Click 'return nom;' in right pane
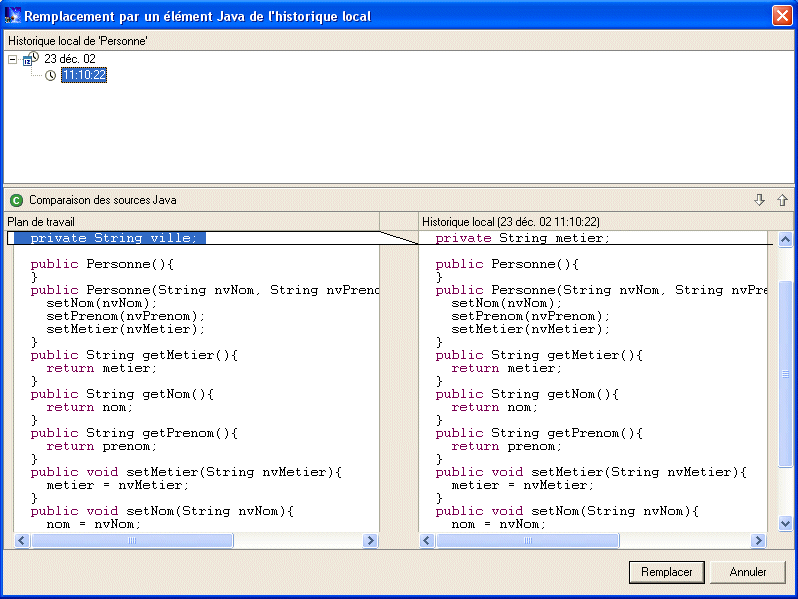 click(x=494, y=407)
